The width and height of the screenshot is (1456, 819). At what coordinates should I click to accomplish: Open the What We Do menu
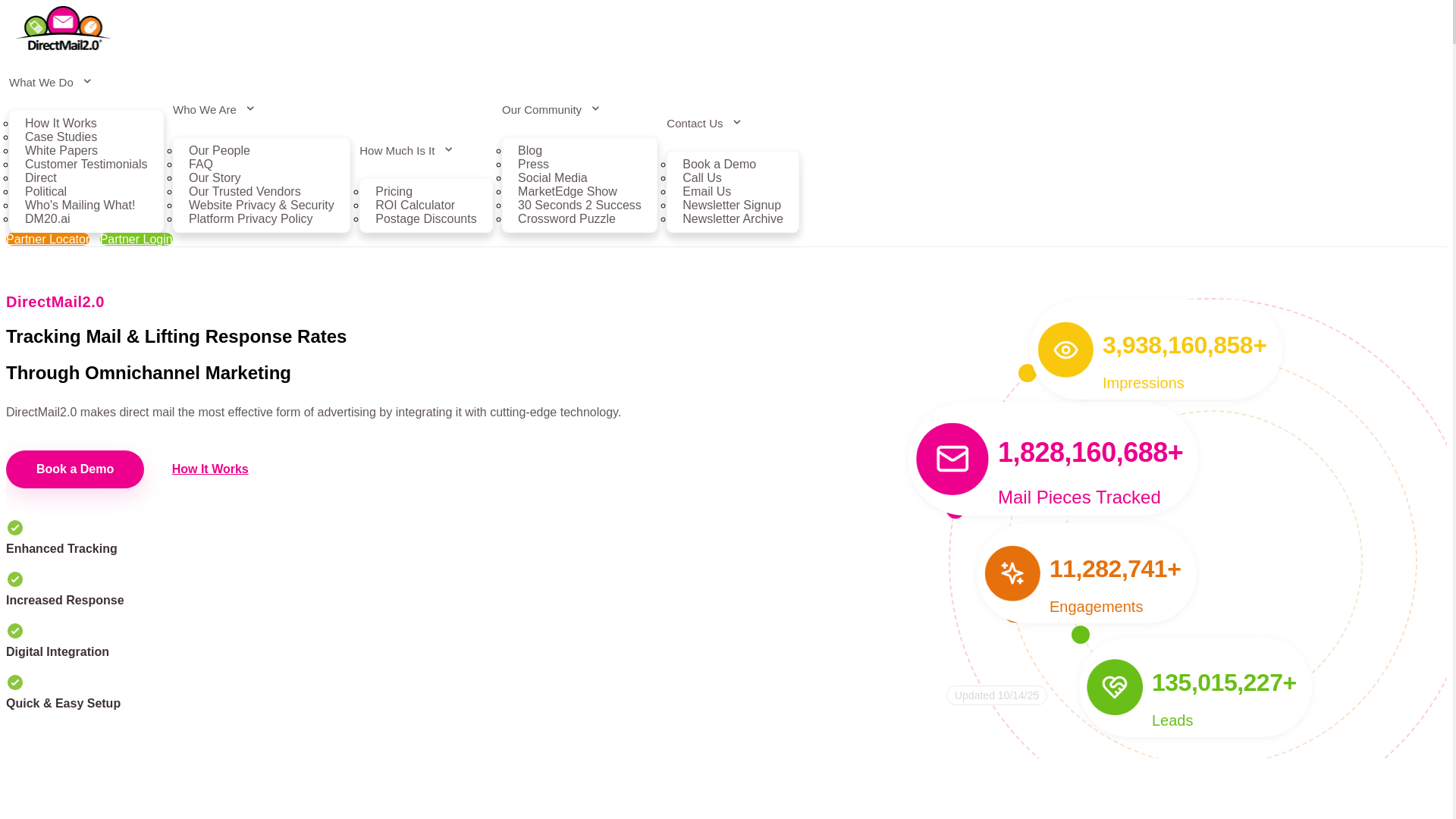coord(41,82)
